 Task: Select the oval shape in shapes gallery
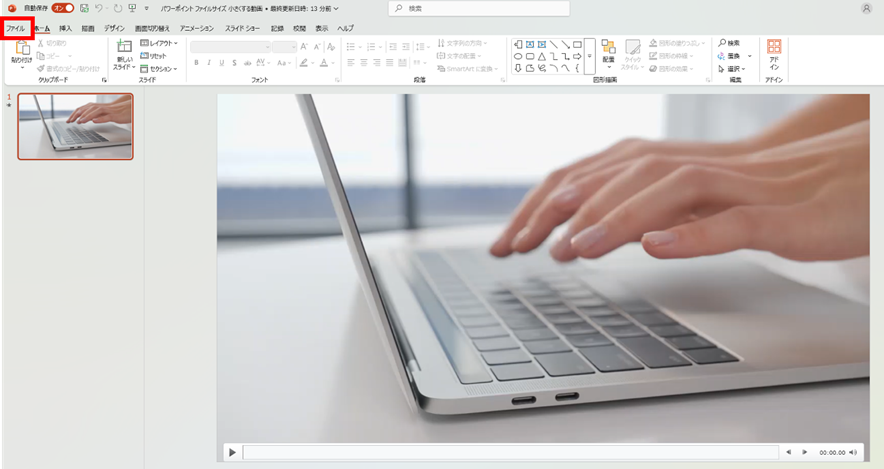click(x=519, y=56)
